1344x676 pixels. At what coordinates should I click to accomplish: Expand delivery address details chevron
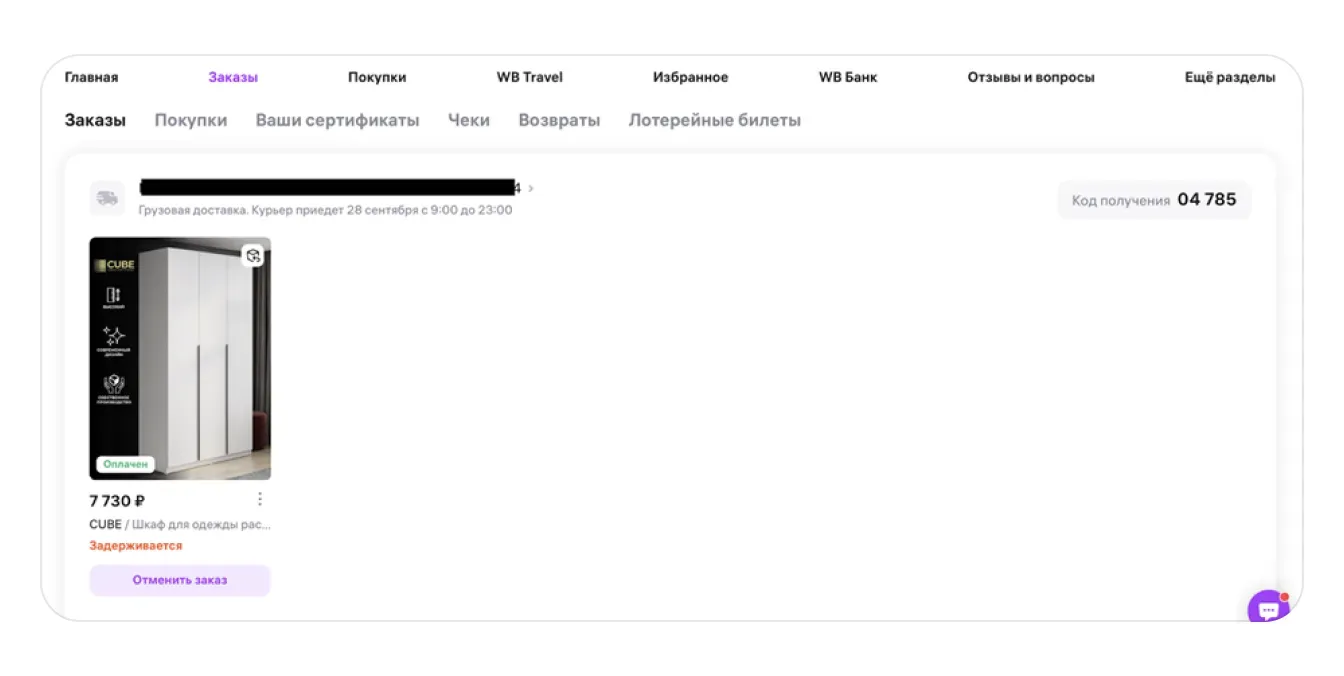coord(531,188)
